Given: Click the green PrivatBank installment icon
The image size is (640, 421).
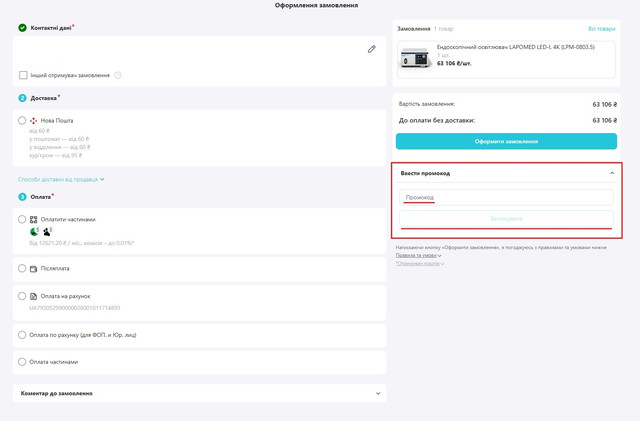Looking at the screenshot, I should pos(35,231).
